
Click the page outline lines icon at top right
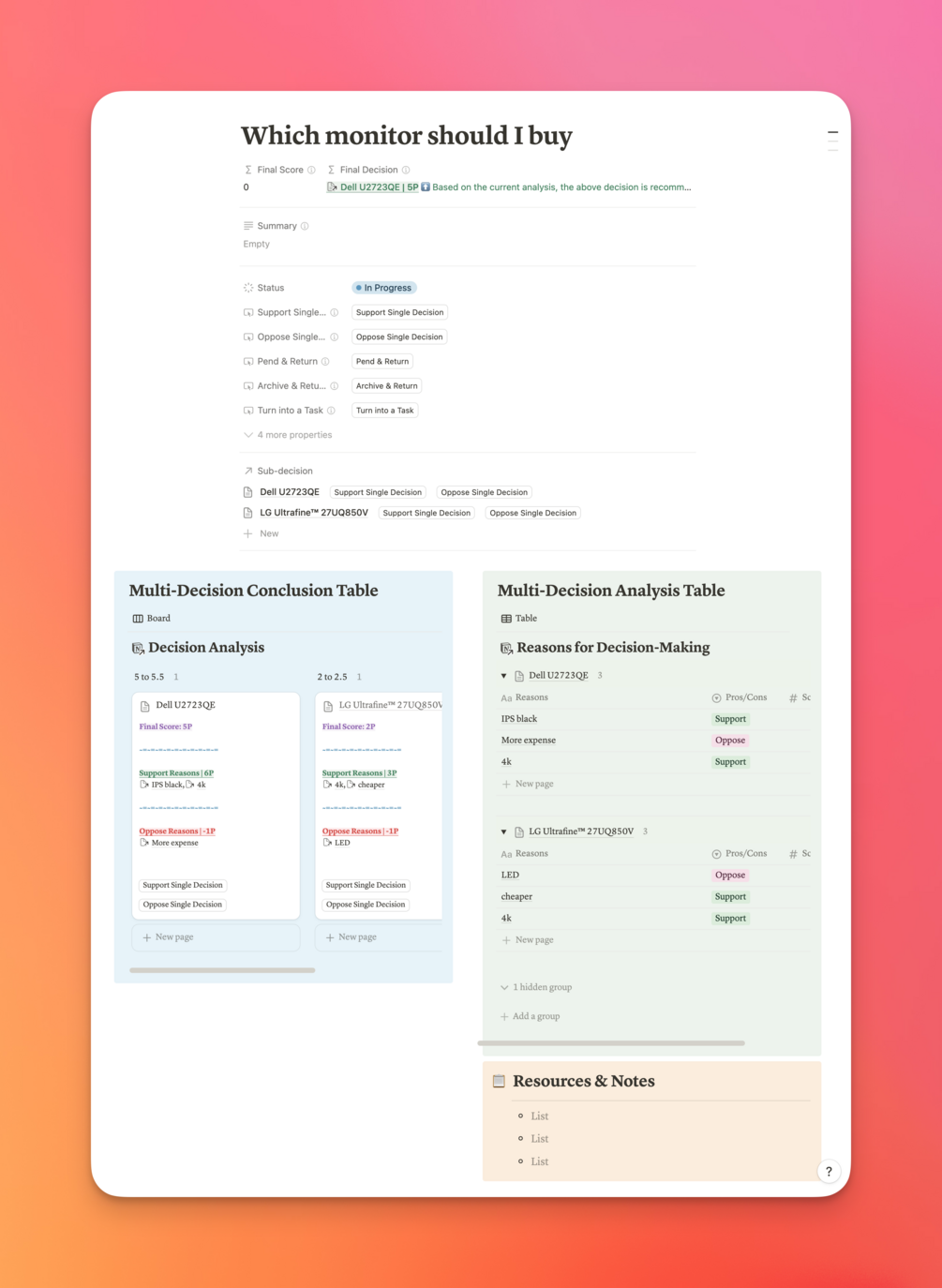coord(832,141)
